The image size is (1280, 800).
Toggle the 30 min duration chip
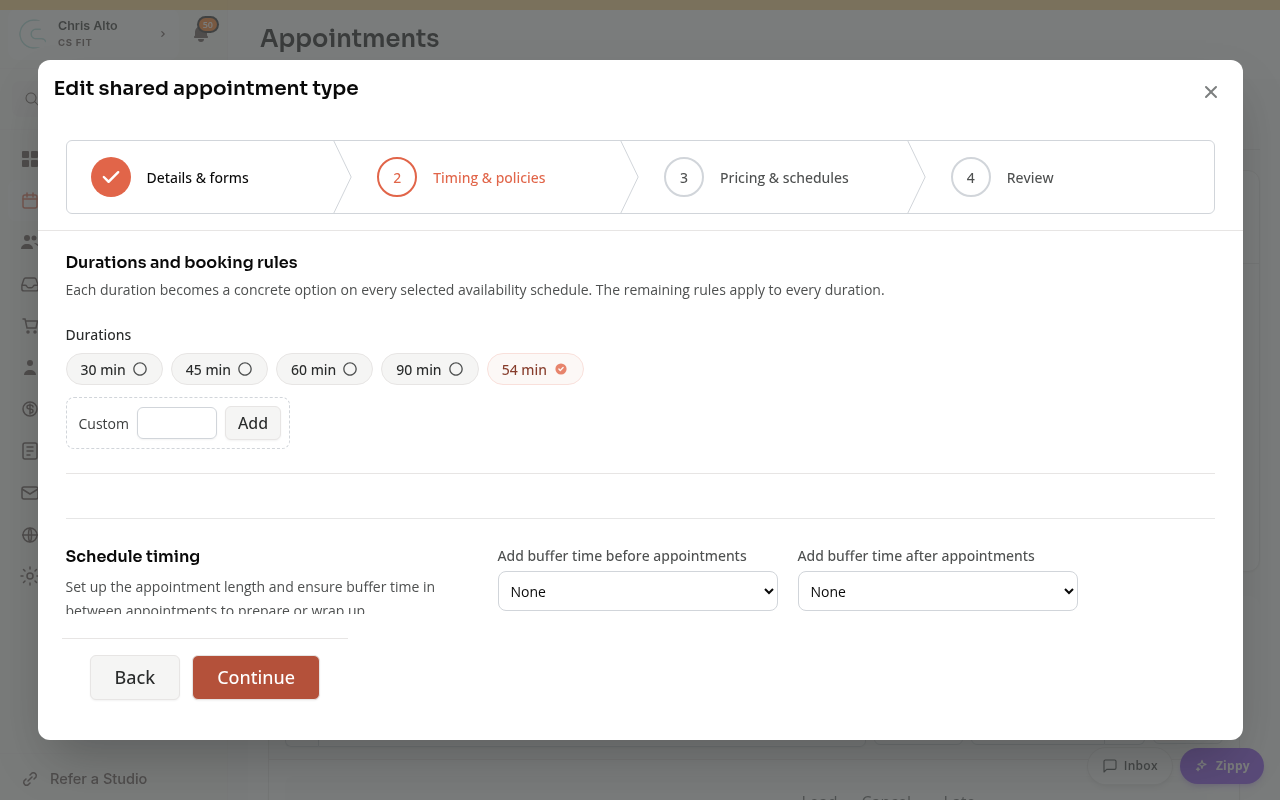[114, 369]
